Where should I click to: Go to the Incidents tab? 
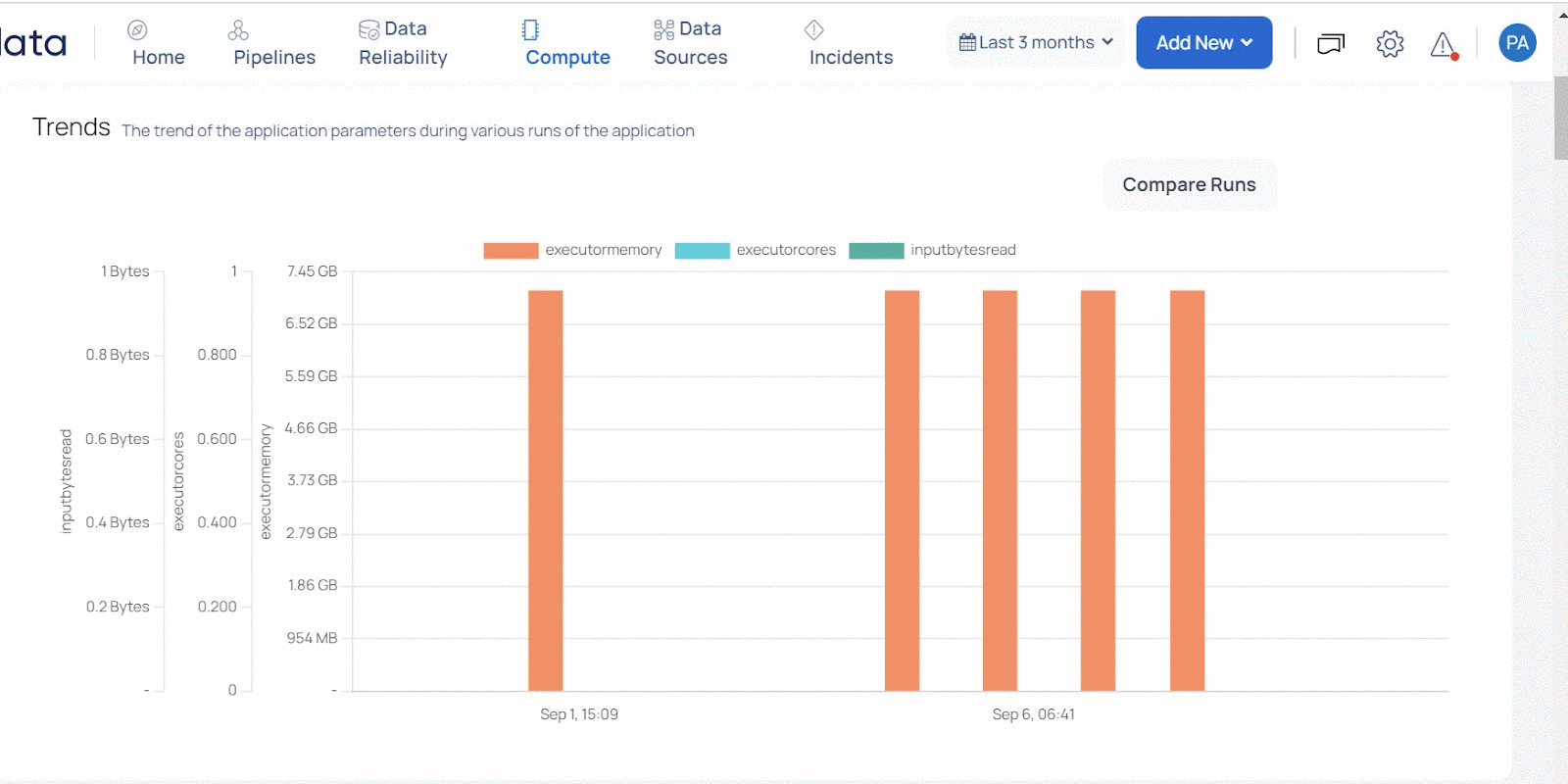tap(851, 57)
